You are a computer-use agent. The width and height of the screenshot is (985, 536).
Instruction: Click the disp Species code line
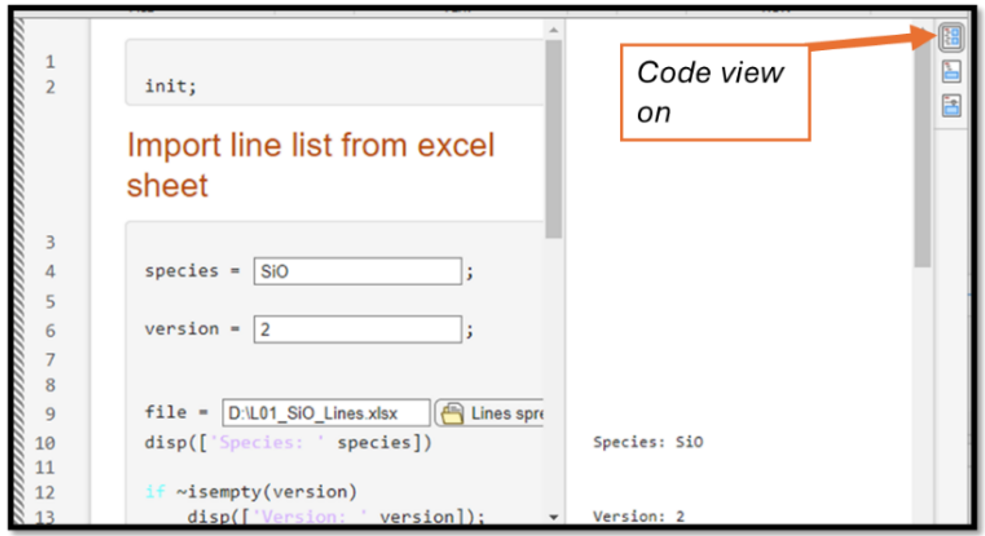point(288,442)
